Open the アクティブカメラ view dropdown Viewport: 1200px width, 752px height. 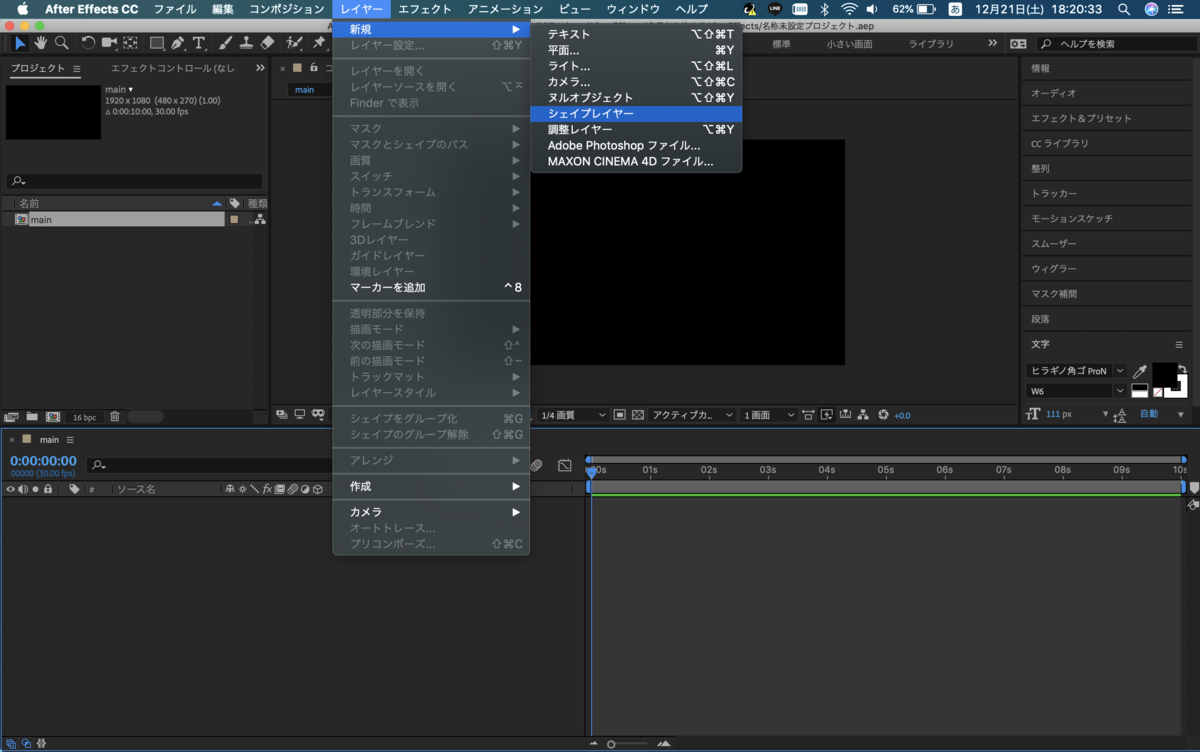pos(692,415)
